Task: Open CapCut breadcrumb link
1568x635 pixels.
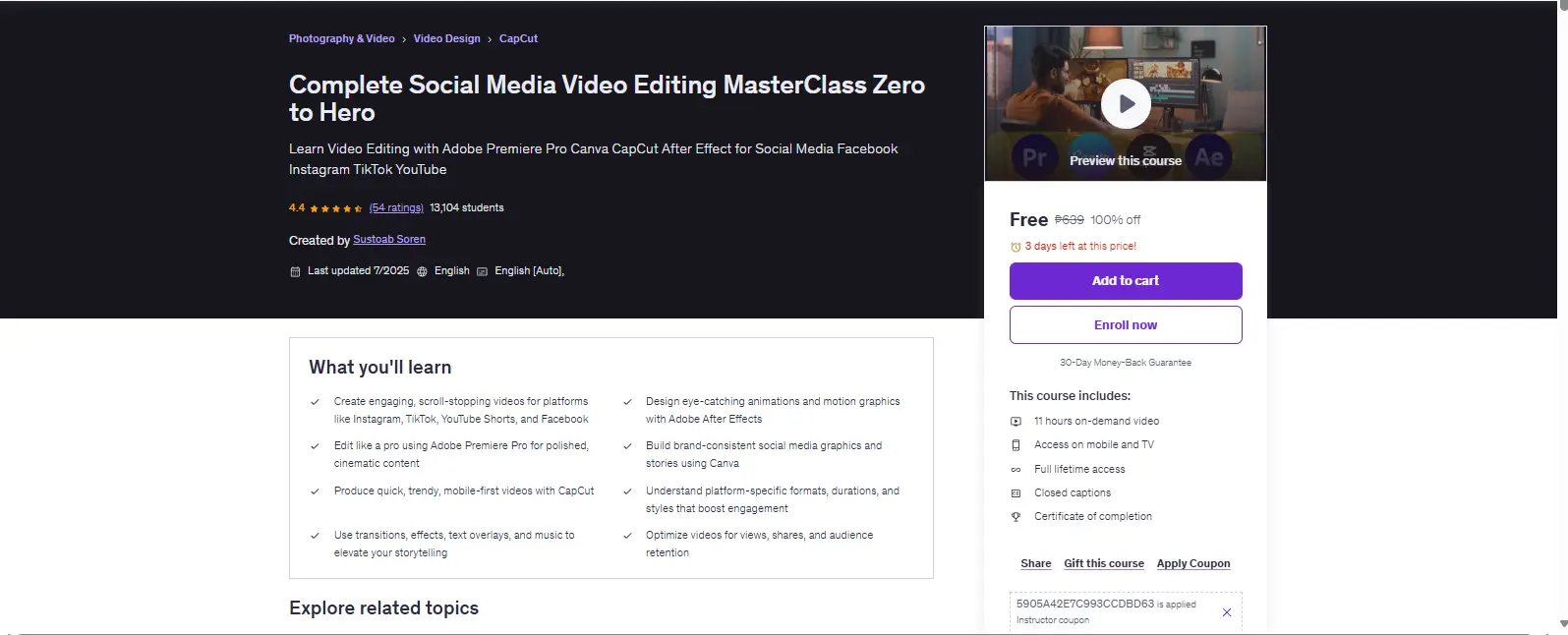Action: coord(518,39)
